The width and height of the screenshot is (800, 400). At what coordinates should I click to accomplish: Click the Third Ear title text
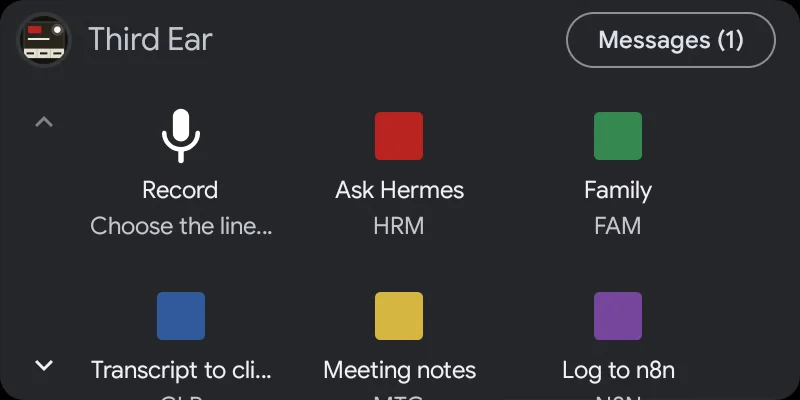click(x=151, y=40)
